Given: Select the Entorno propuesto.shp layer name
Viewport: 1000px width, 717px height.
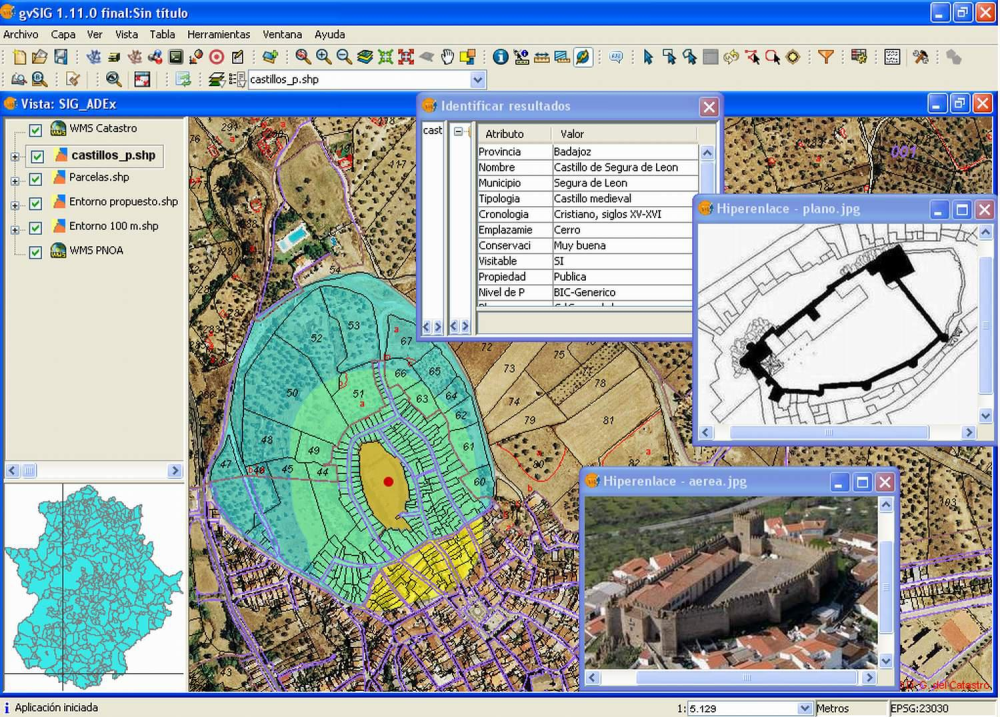Looking at the screenshot, I should click(123, 202).
